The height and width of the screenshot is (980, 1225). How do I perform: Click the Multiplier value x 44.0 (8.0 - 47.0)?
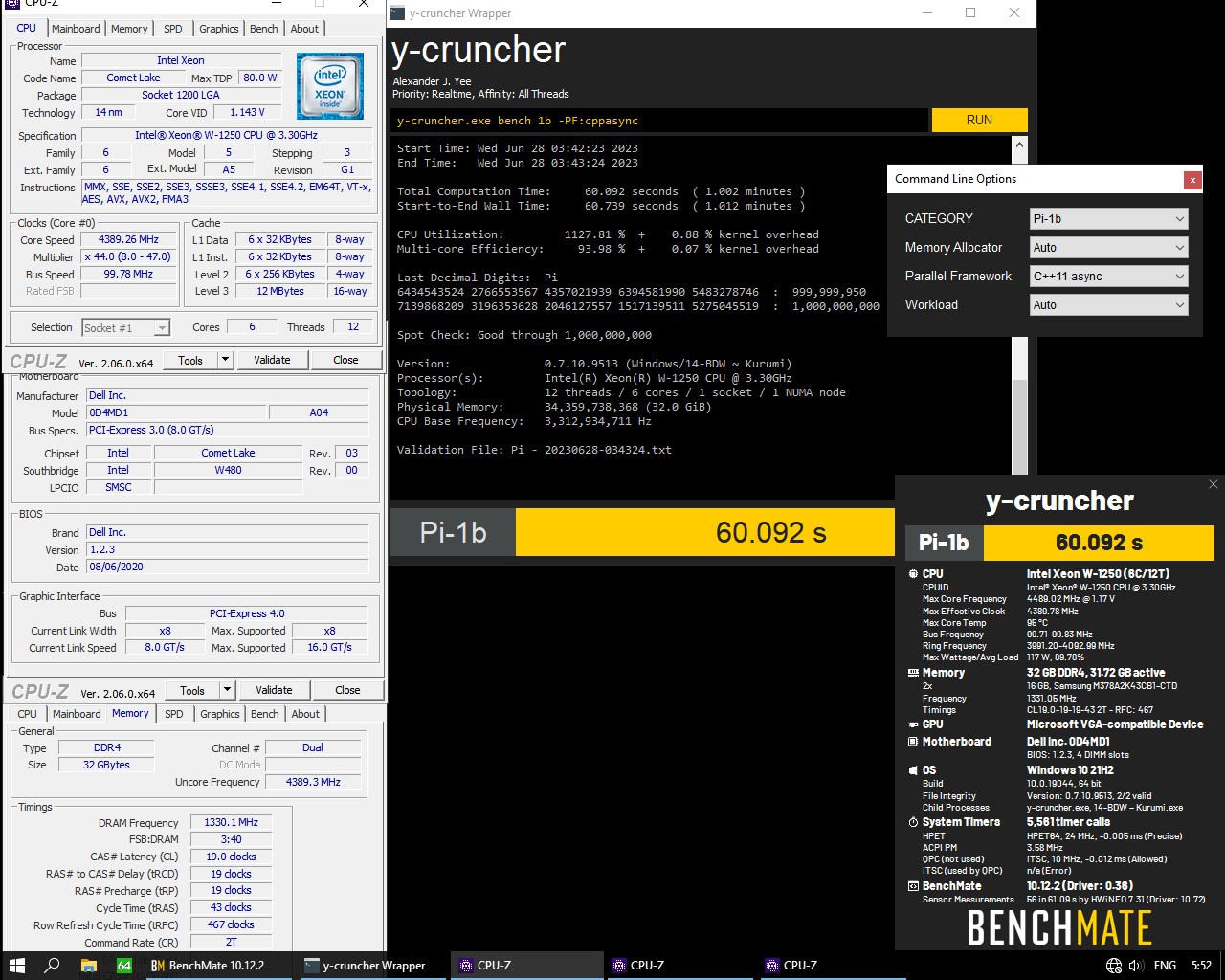point(129,257)
